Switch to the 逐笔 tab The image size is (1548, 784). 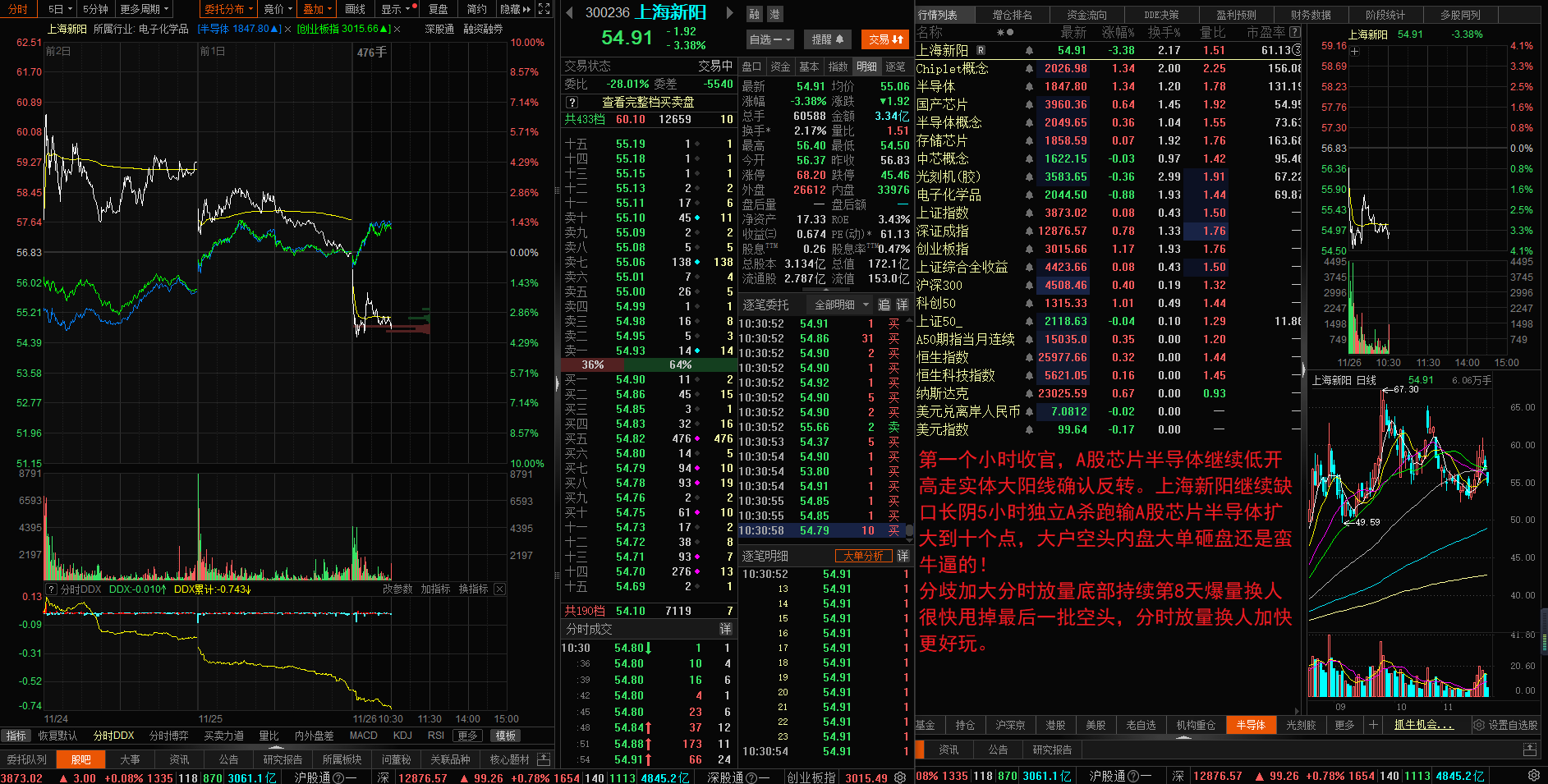pos(895,66)
